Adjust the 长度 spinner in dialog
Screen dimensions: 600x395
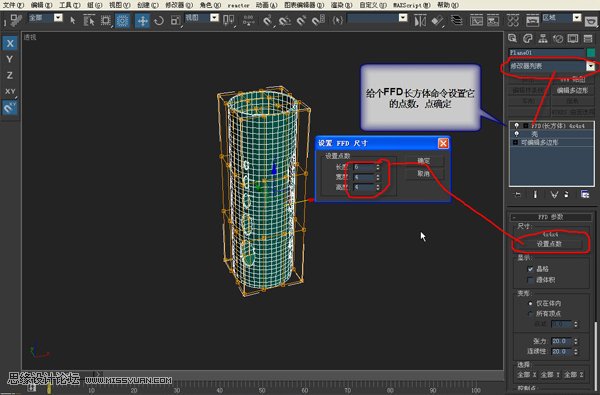click(x=378, y=167)
